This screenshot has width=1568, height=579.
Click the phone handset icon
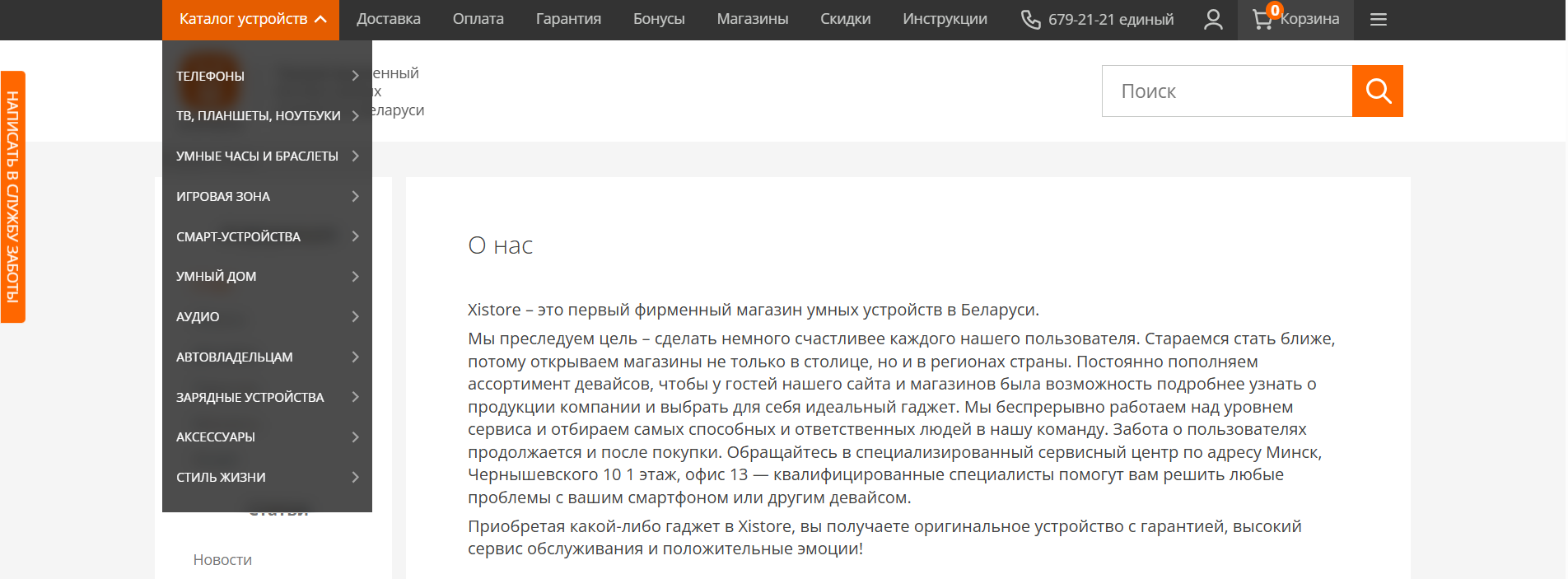tap(1031, 19)
